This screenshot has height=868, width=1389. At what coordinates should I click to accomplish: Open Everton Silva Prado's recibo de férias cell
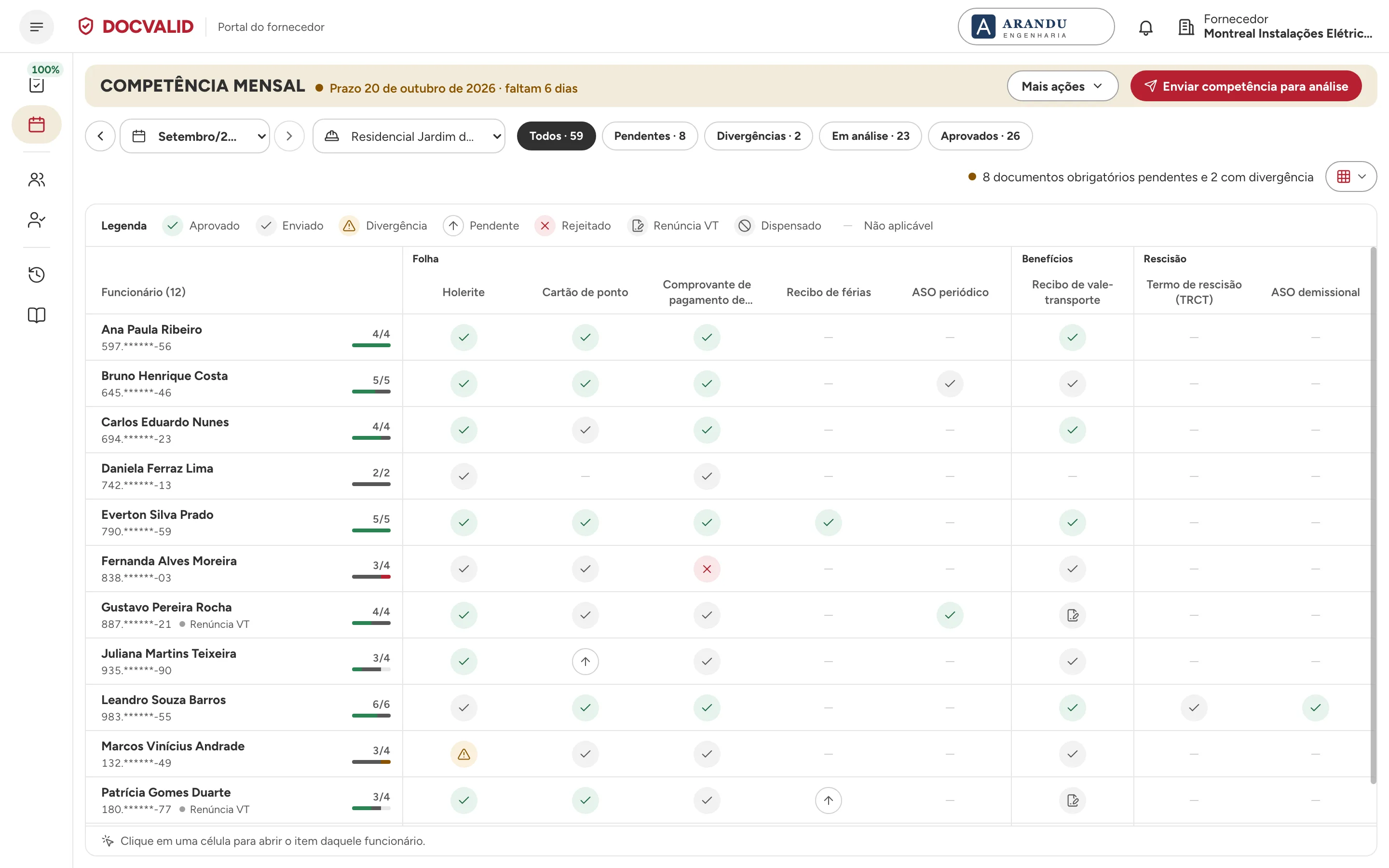tap(828, 522)
